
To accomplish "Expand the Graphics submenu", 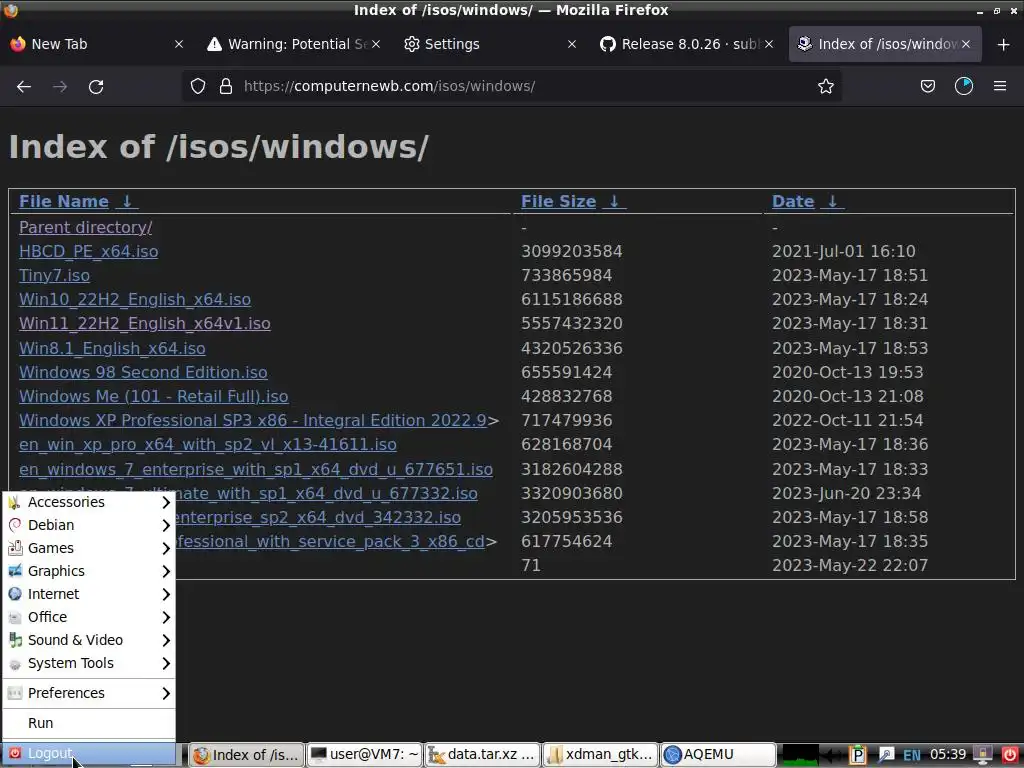I will coord(89,571).
